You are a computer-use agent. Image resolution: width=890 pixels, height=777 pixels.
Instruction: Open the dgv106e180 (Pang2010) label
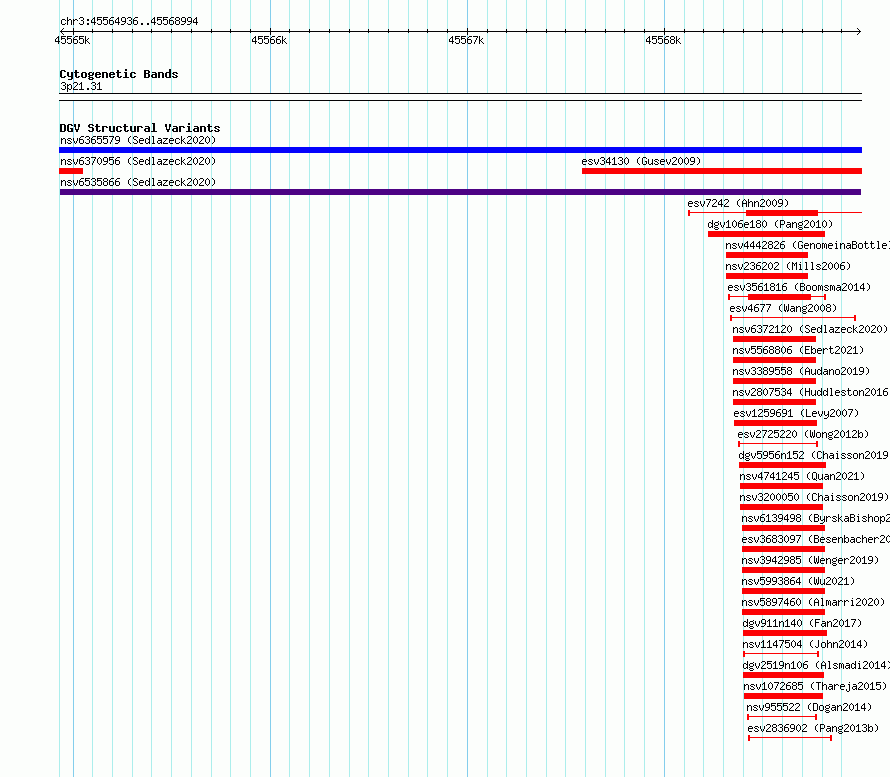point(770,224)
